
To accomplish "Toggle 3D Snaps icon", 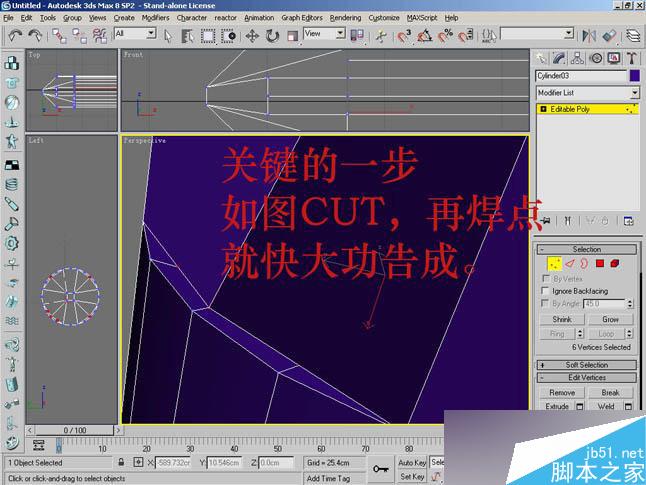I will (x=404, y=36).
